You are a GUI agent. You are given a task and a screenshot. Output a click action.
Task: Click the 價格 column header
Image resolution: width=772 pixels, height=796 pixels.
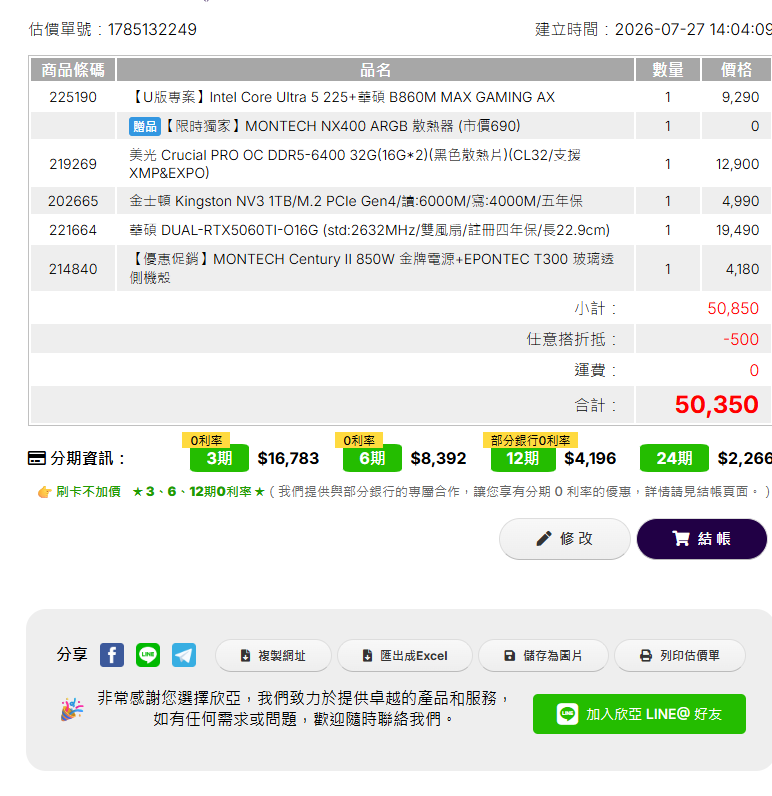click(x=736, y=70)
